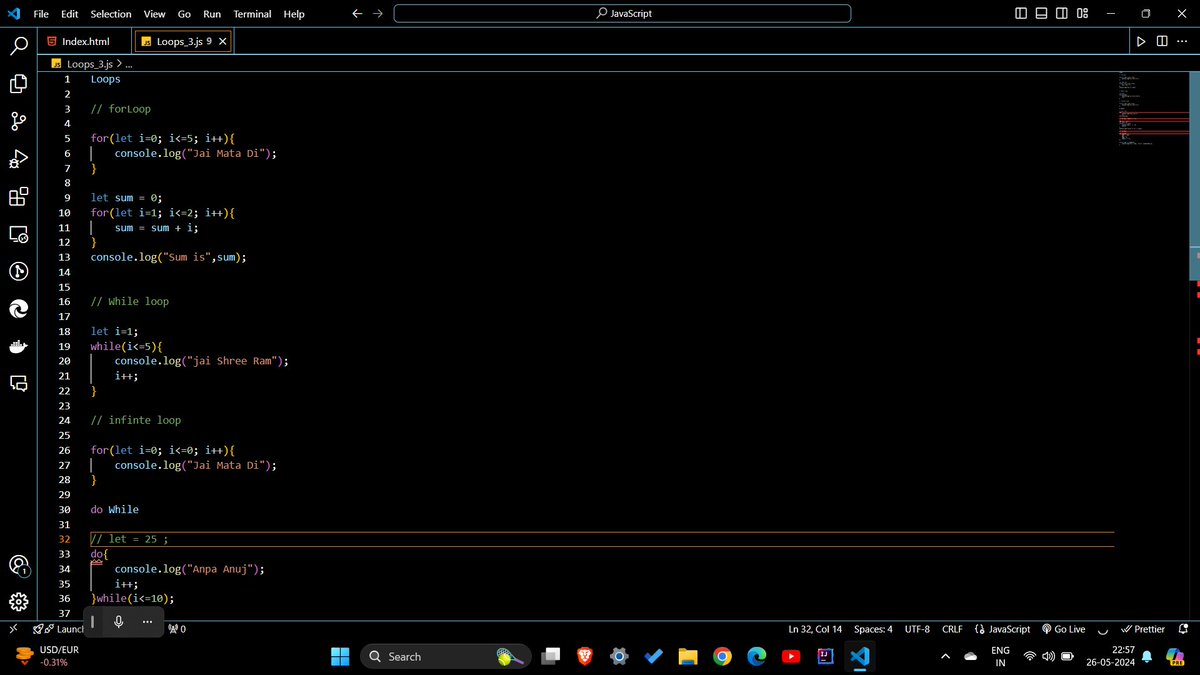The width and height of the screenshot is (1200, 675).
Task: Open the Remote Explorer view
Action: coord(18,235)
